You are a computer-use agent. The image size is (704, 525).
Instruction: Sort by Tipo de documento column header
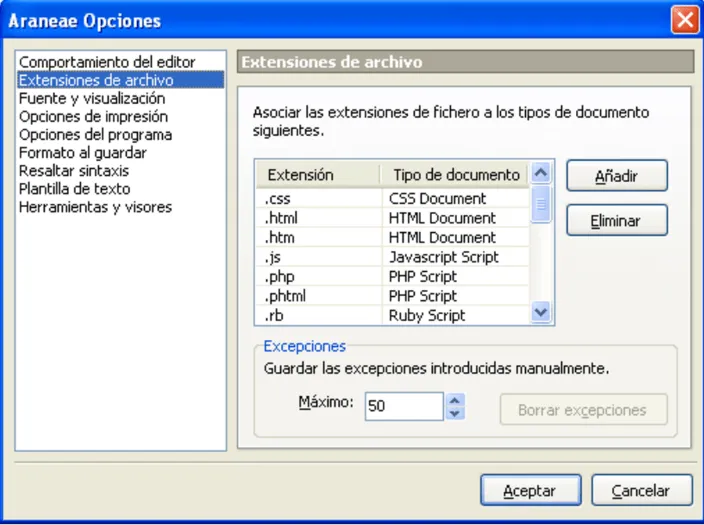point(455,175)
